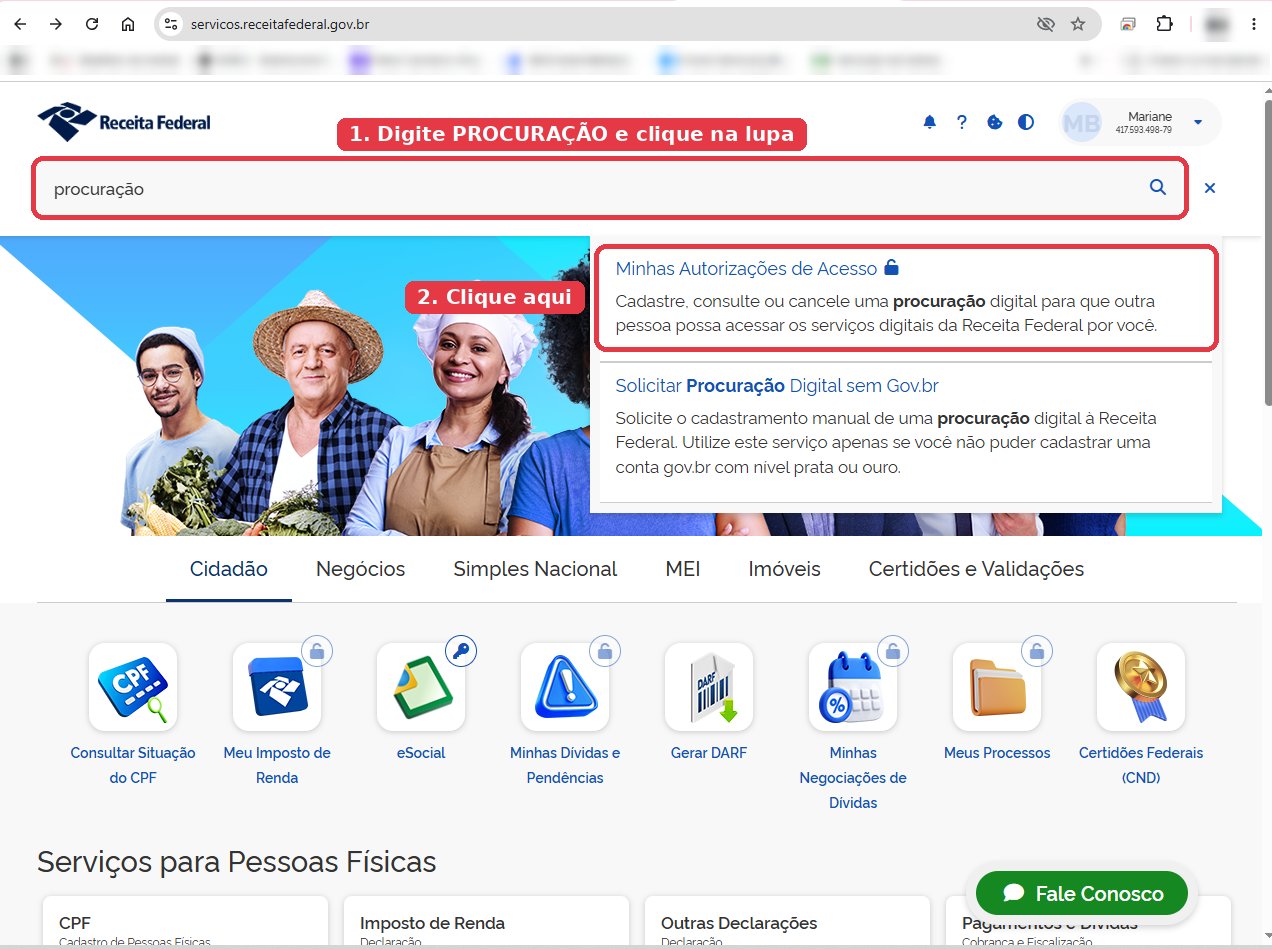
Task: Select the Cidadão tab
Action: tap(229, 569)
